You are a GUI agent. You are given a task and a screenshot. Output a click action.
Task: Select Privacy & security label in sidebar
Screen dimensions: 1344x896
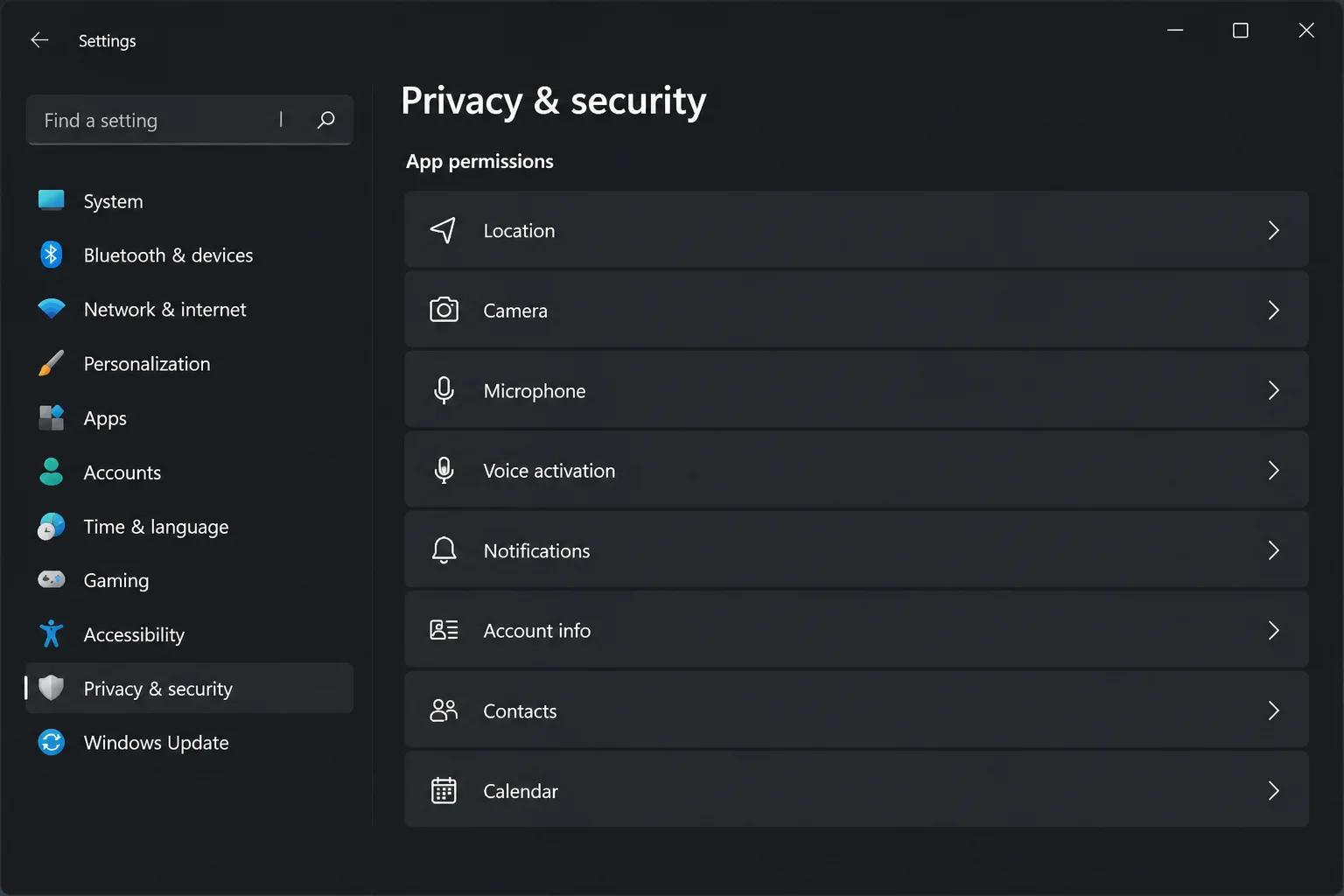158,689
